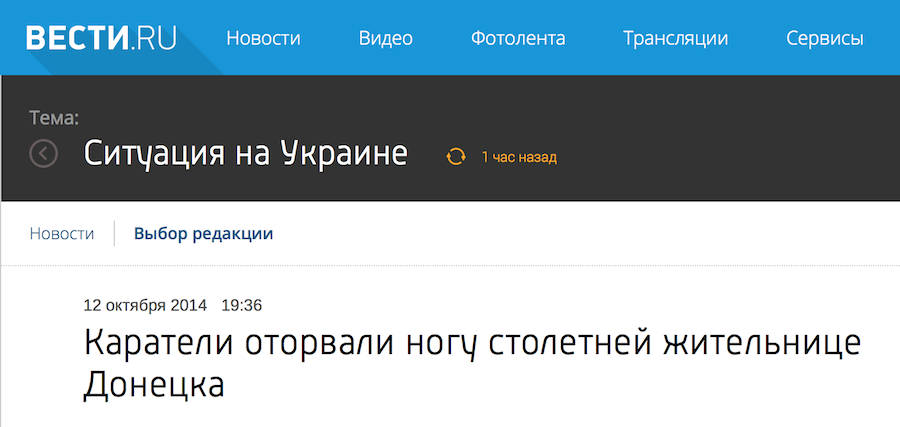Screen dimensions: 900x427
Task: Click the '1 час назад' update label
Action: click(519, 157)
